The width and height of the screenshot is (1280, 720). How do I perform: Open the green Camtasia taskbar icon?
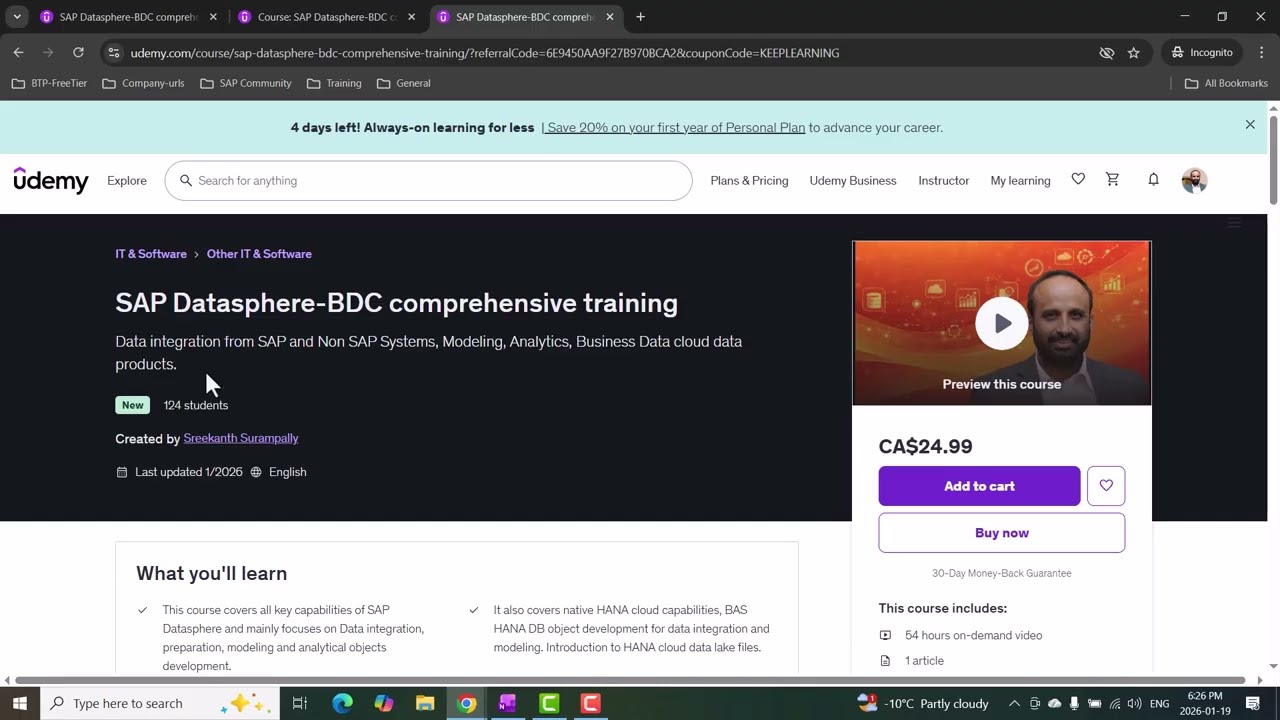(x=550, y=703)
